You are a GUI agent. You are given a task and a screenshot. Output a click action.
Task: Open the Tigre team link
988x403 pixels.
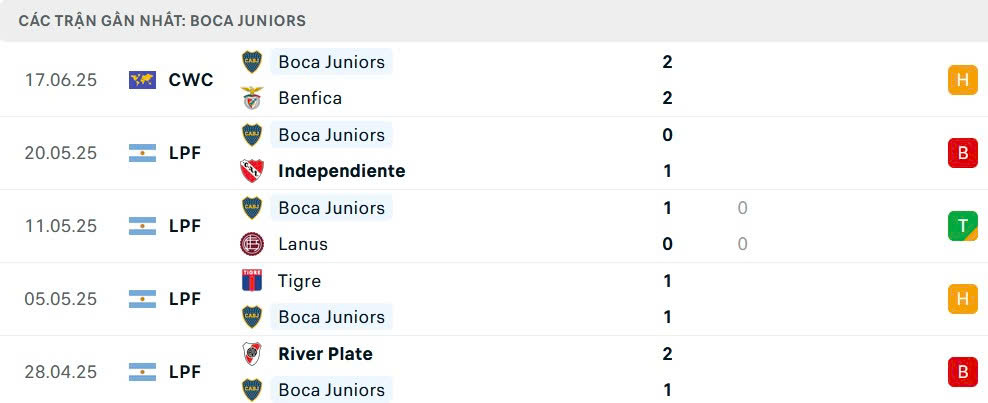[x=300, y=281]
